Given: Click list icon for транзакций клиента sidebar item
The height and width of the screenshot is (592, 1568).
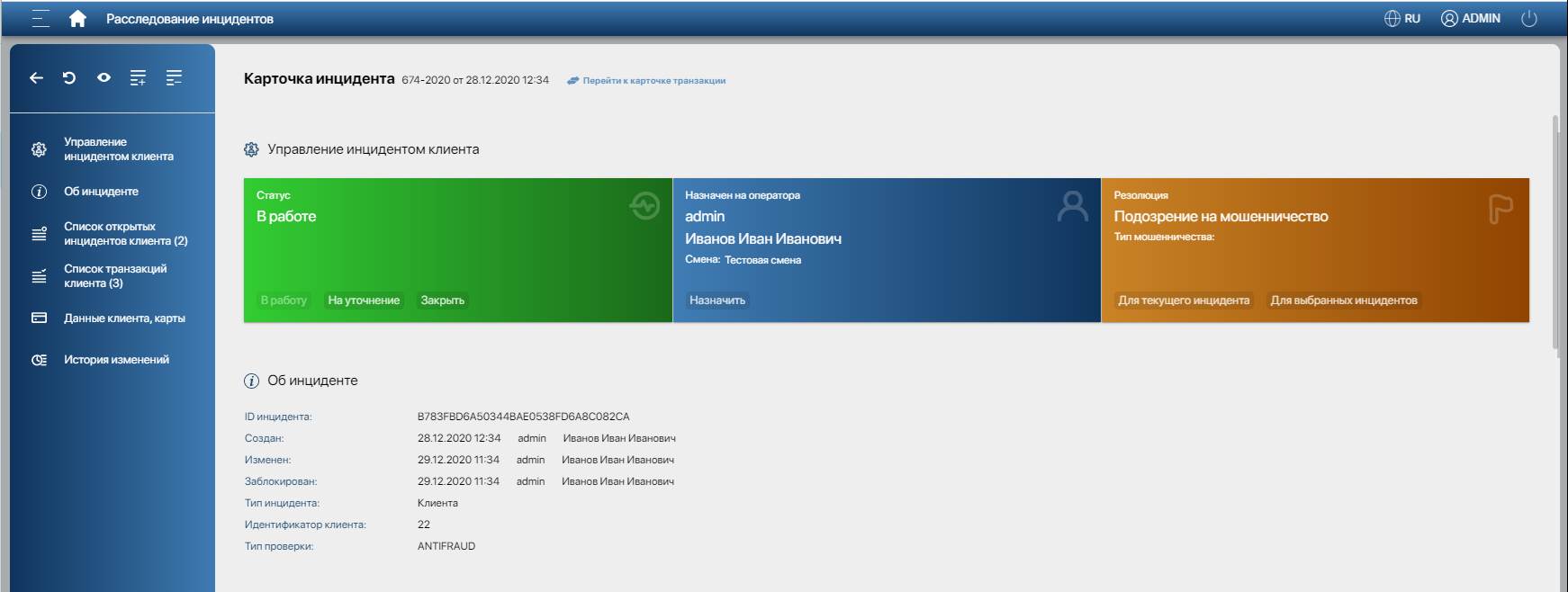Looking at the screenshot, I should point(39,276).
